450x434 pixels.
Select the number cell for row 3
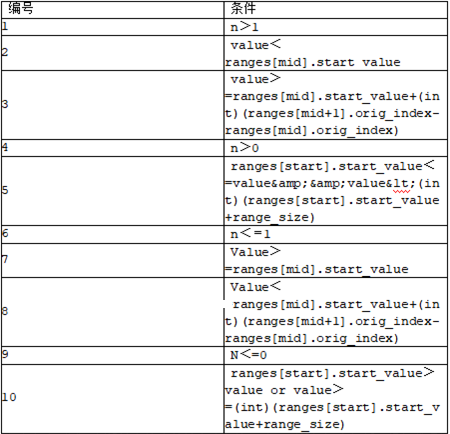(112, 105)
